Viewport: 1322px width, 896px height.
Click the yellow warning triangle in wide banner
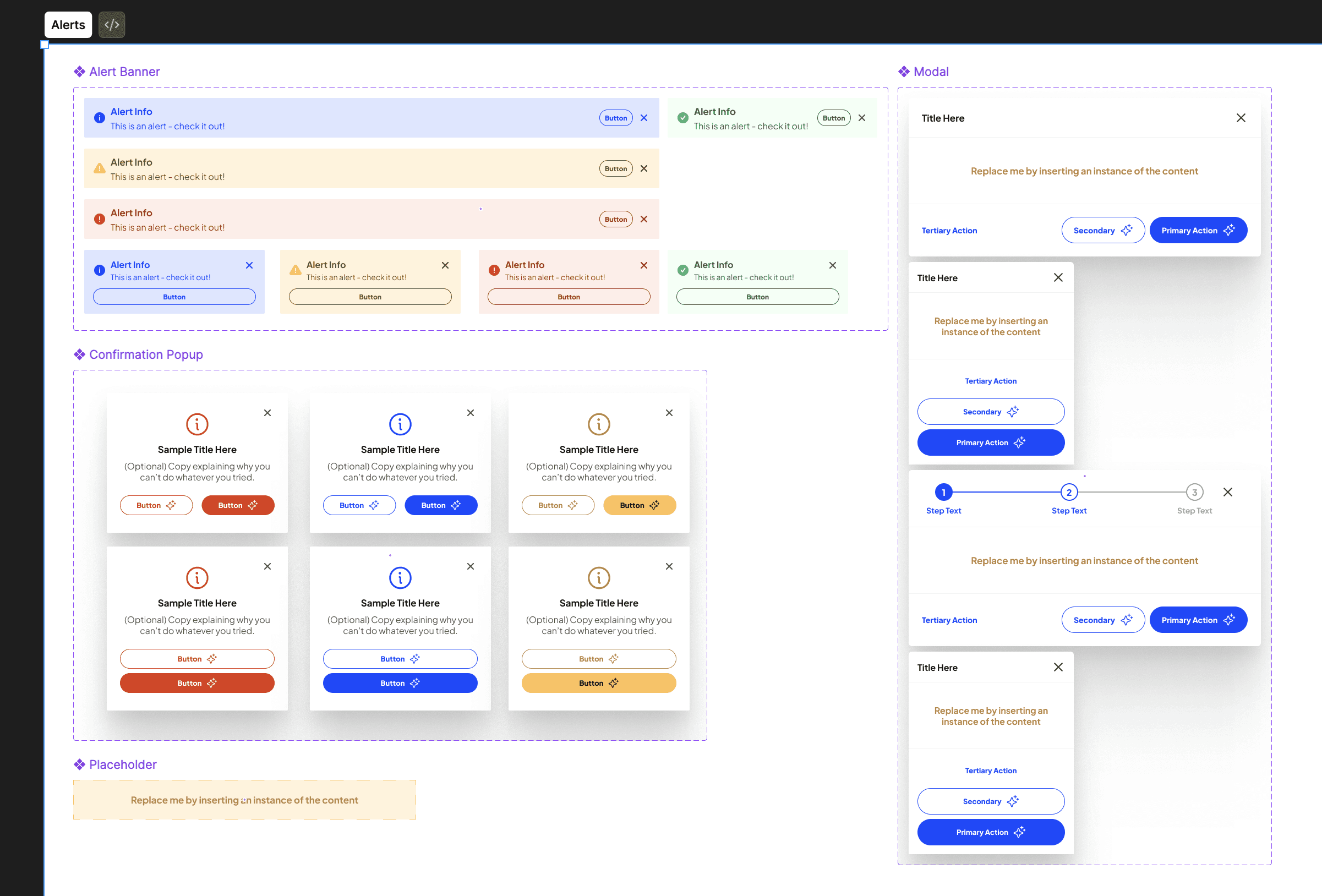(x=99, y=168)
